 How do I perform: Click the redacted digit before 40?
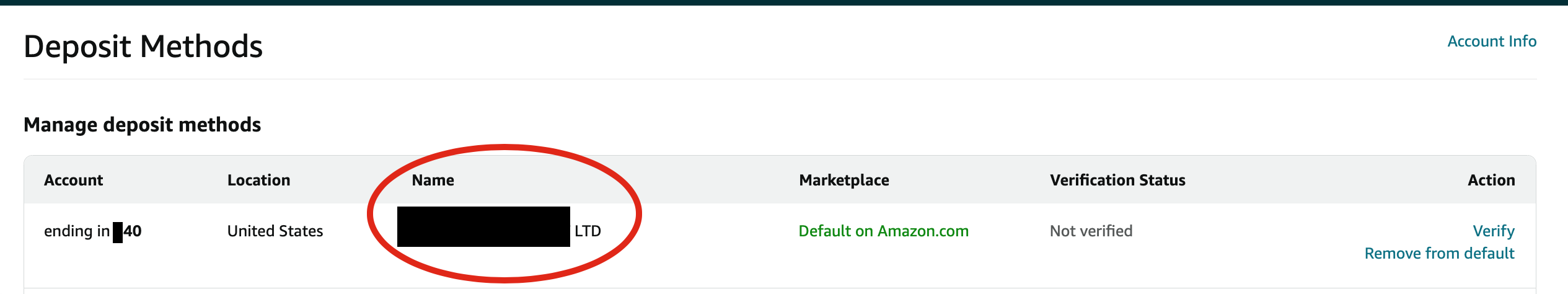(x=118, y=233)
